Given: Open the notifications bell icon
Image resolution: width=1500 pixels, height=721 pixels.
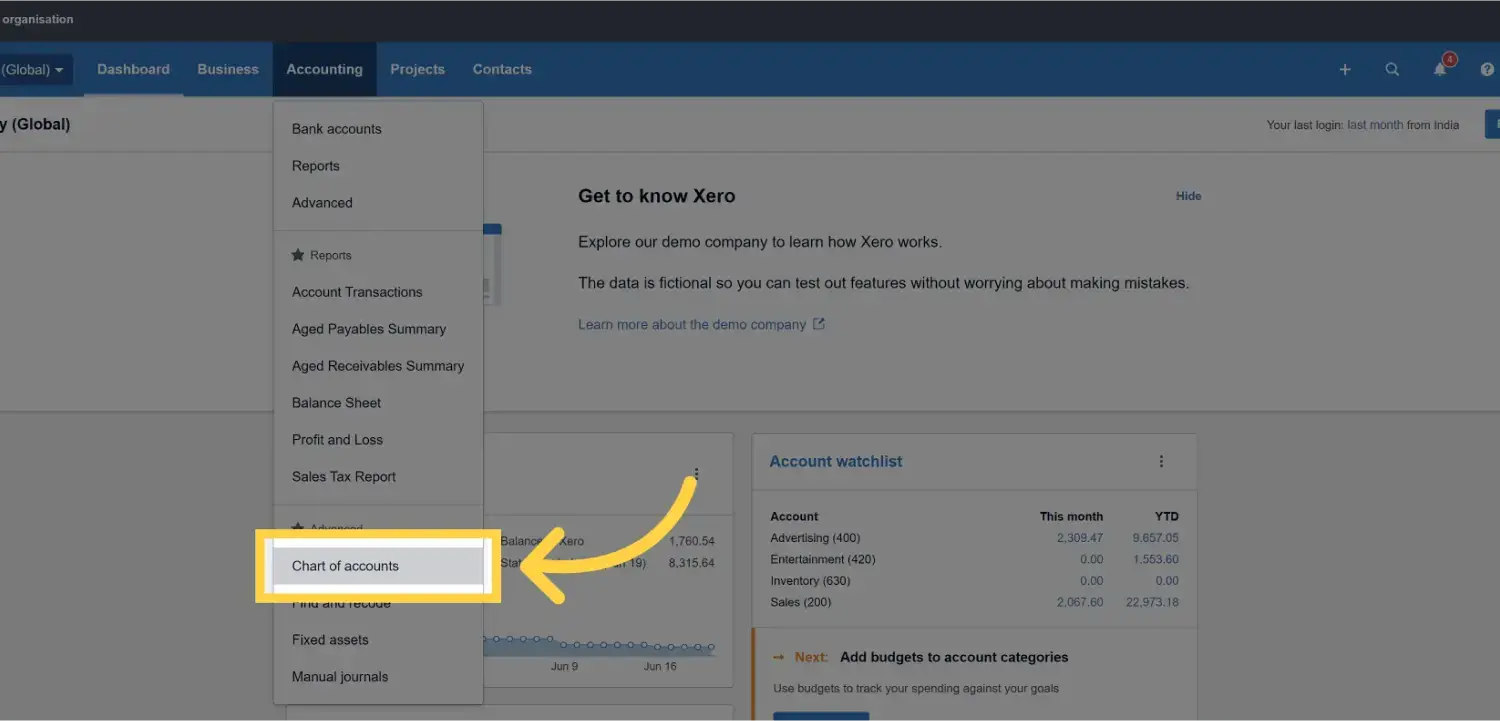Looking at the screenshot, I should coord(1440,70).
